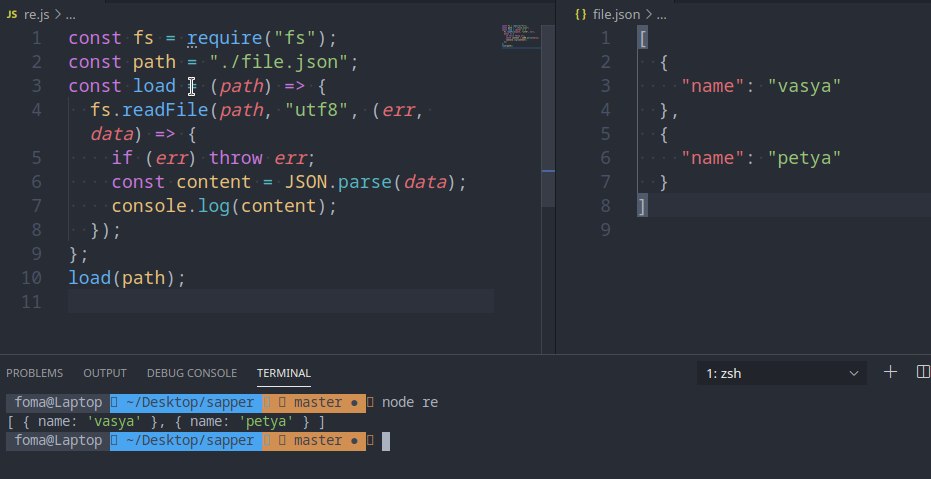Click 'content' variable on line 6
The image size is (931, 479).
click(214, 182)
